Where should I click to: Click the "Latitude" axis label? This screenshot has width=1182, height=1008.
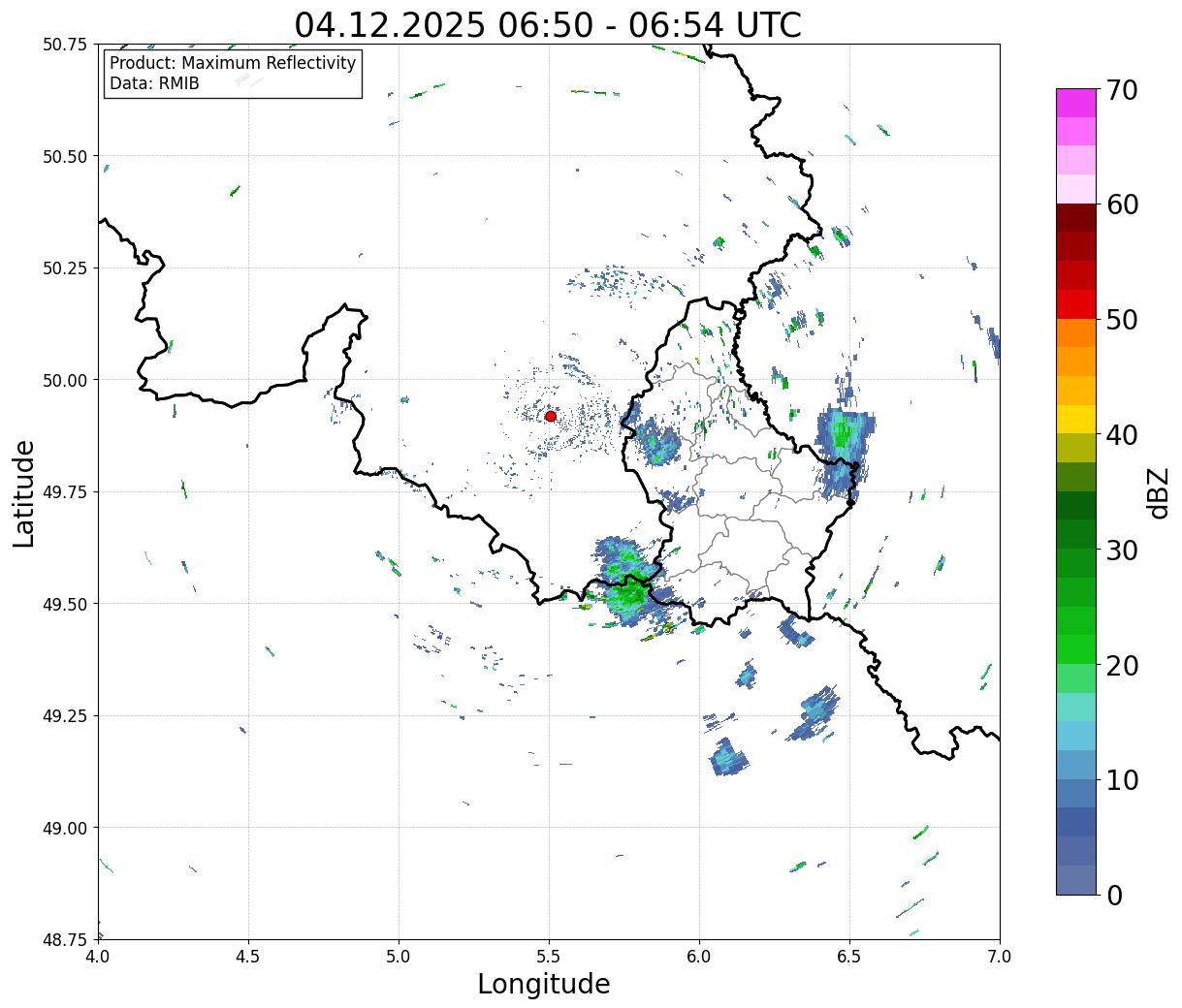point(24,492)
